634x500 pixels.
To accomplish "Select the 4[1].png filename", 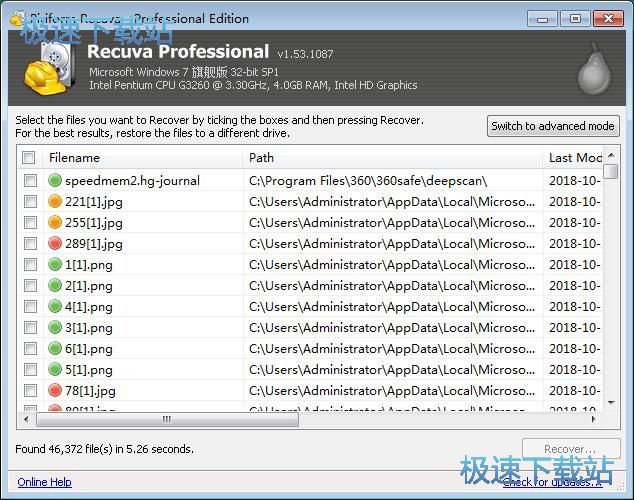I will pyautogui.click(x=89, y=307).
